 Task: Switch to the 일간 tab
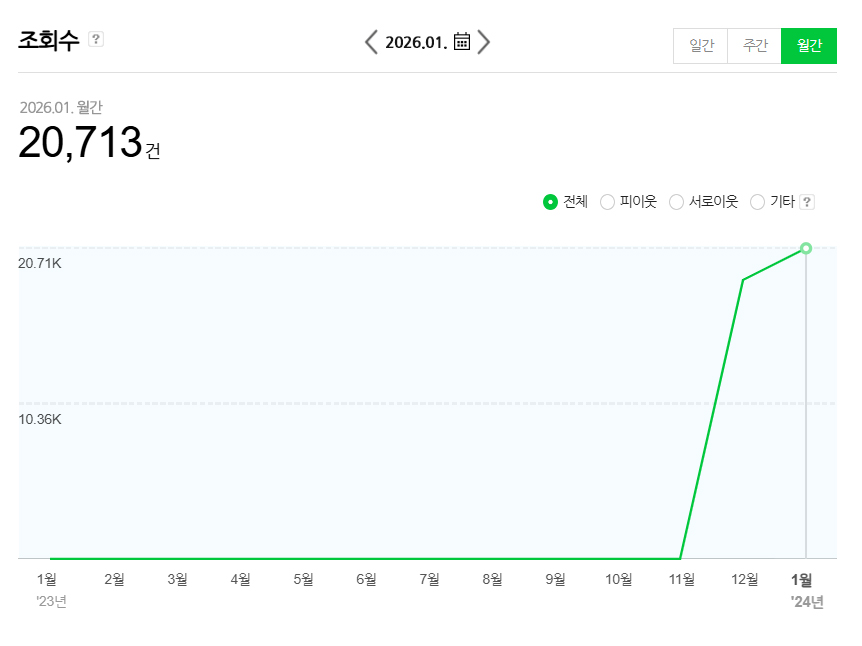[x=701, y=46]
